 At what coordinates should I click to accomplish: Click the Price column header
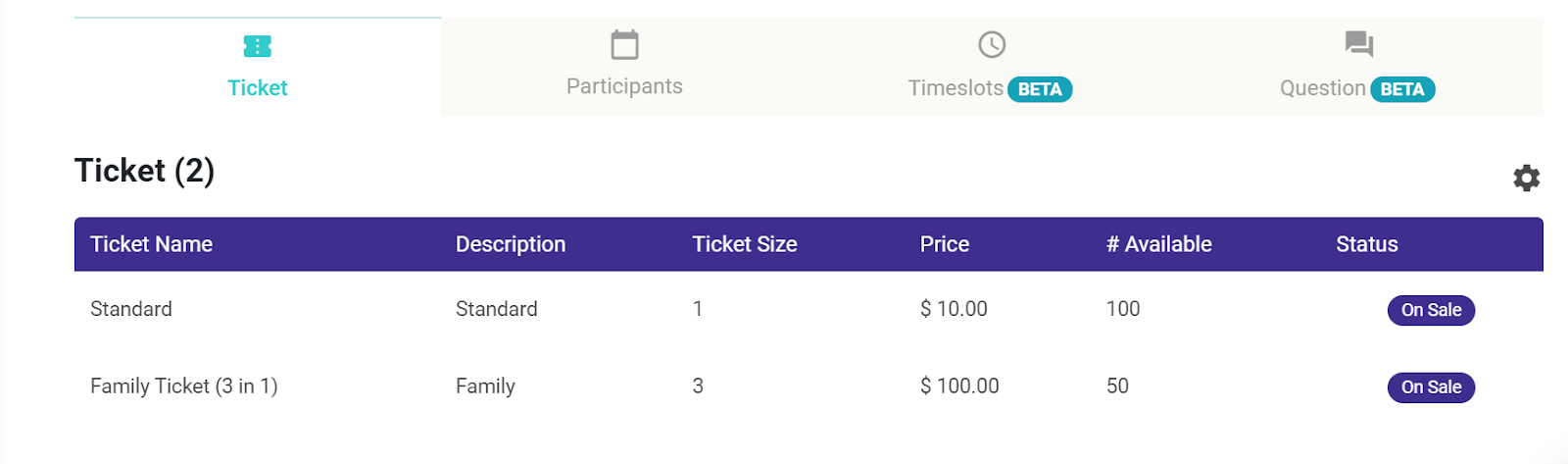[x=945, y=244]
